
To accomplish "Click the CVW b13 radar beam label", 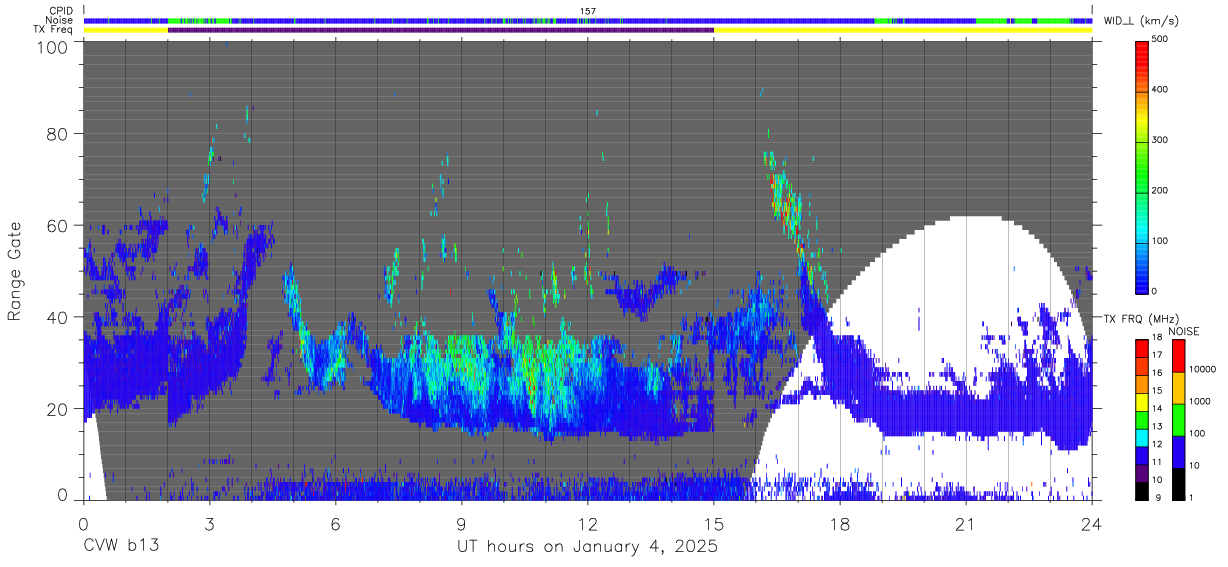I will (121, 547).
